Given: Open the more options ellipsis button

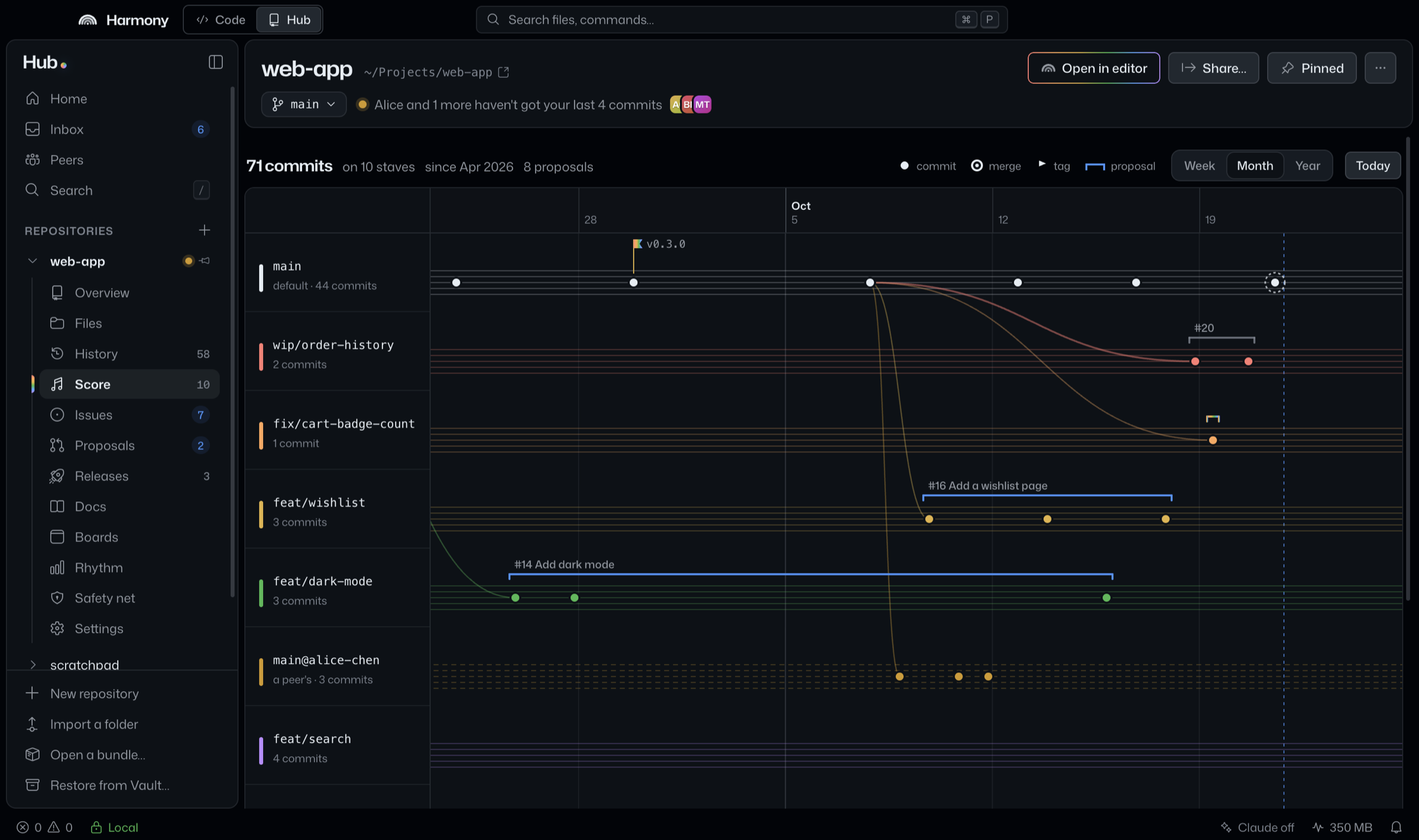Looking at the screenshot, I should click(x=1380, y=68).
